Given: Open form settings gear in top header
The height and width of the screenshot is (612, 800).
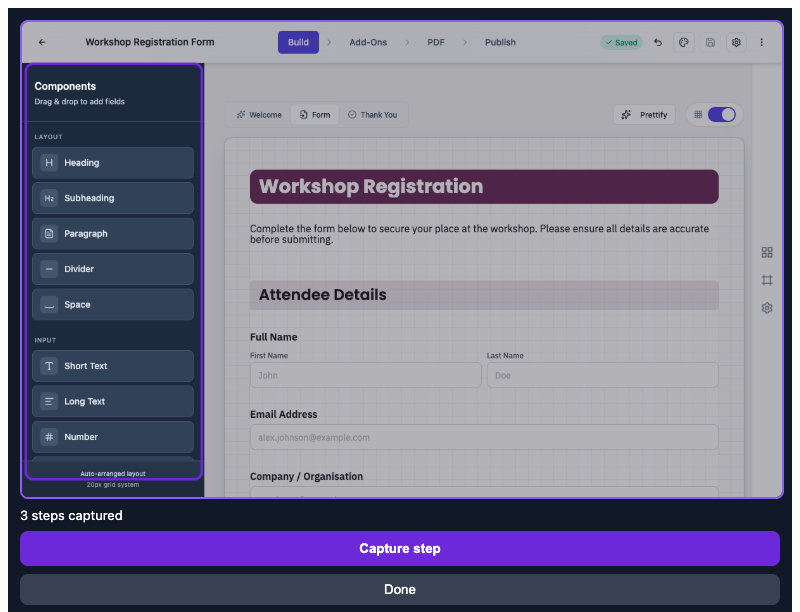Looking at the screenshot, I should 736,42.
